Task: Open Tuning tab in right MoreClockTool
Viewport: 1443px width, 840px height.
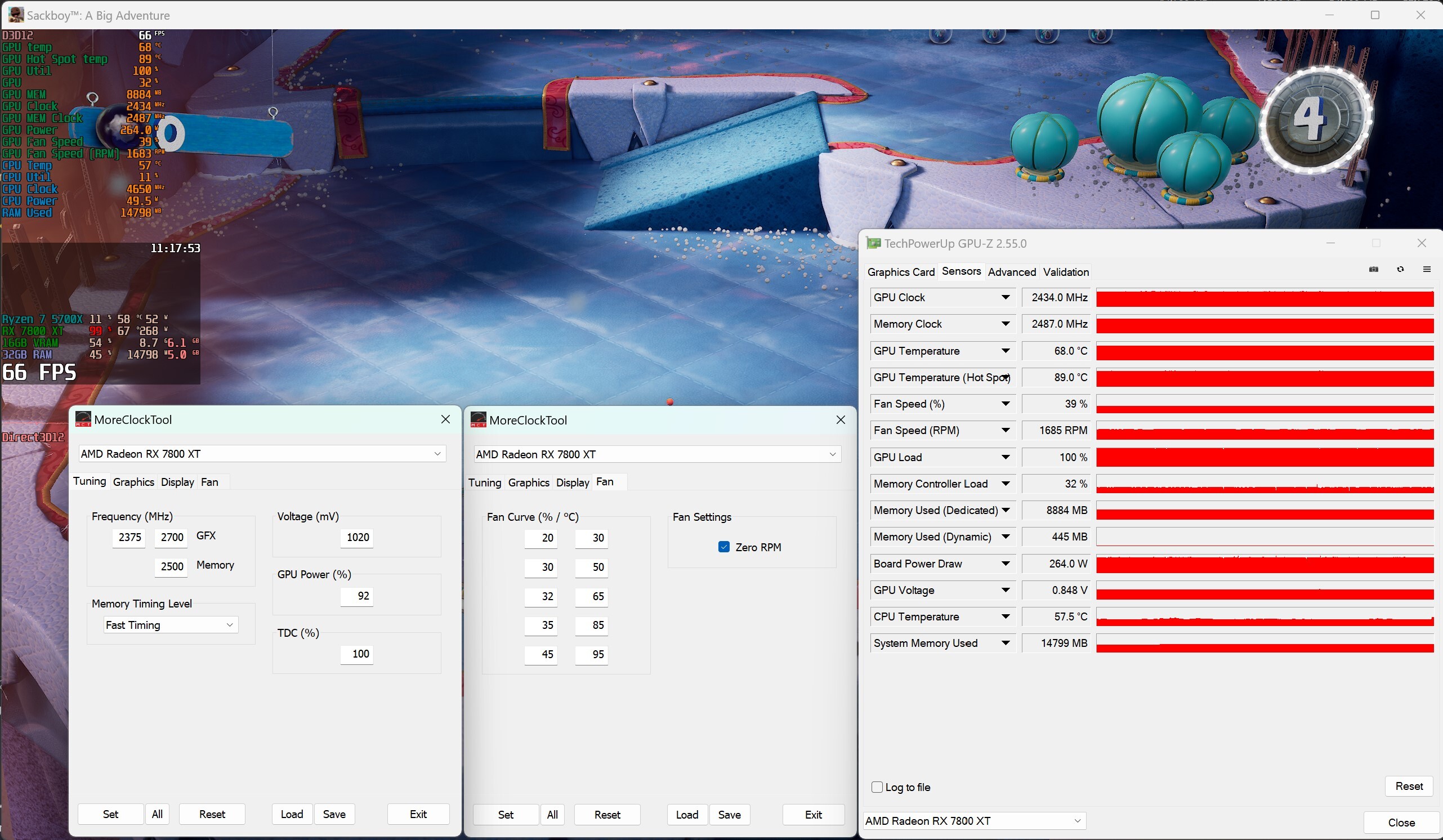Action: [484, 482]
